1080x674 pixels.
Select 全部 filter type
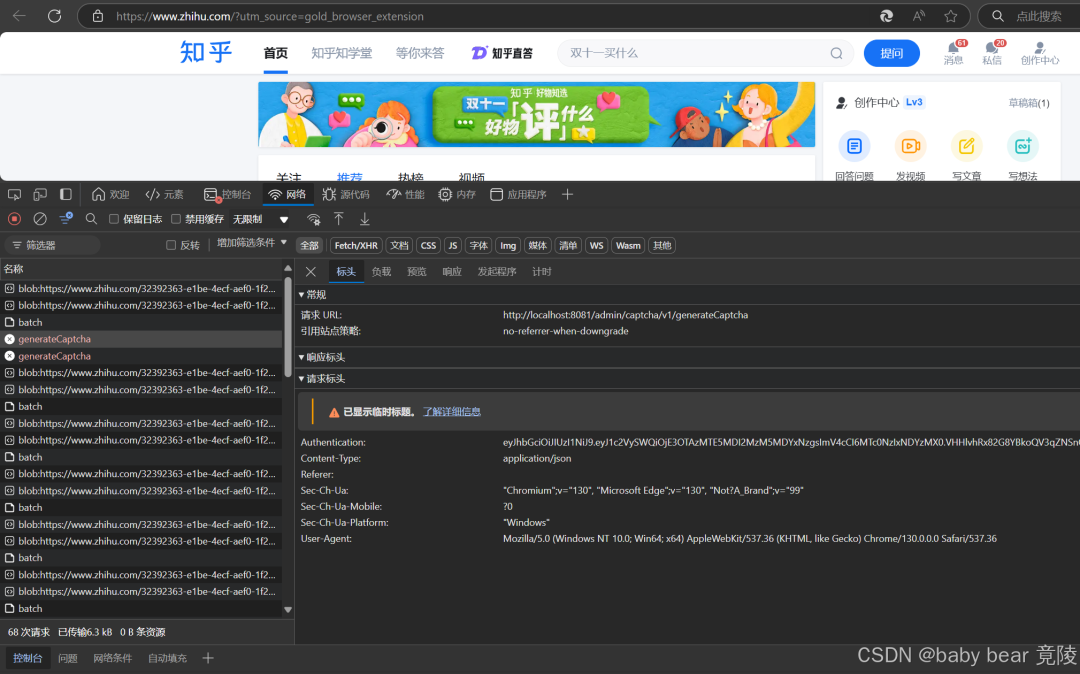click(309, 246)
